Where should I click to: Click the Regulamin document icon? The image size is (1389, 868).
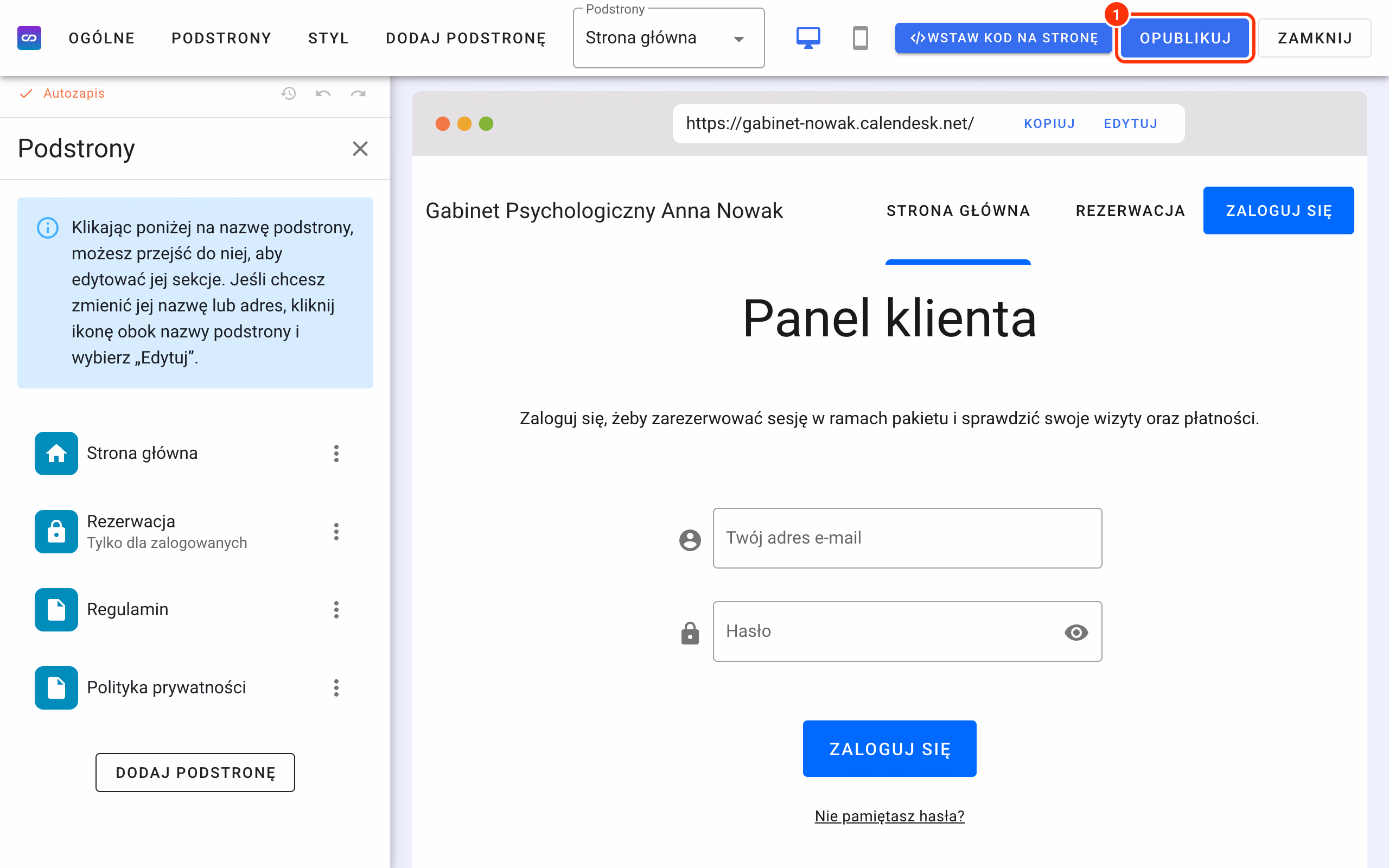pos(56,610)
